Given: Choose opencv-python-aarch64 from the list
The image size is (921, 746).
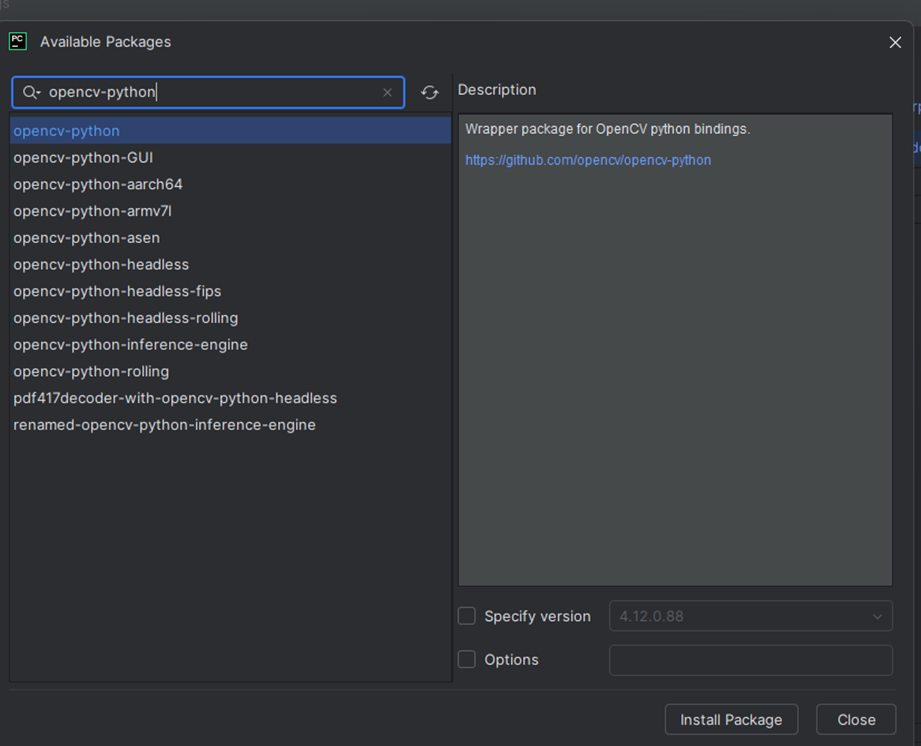Looking at the screenshot, I should (x=98, y=185).
